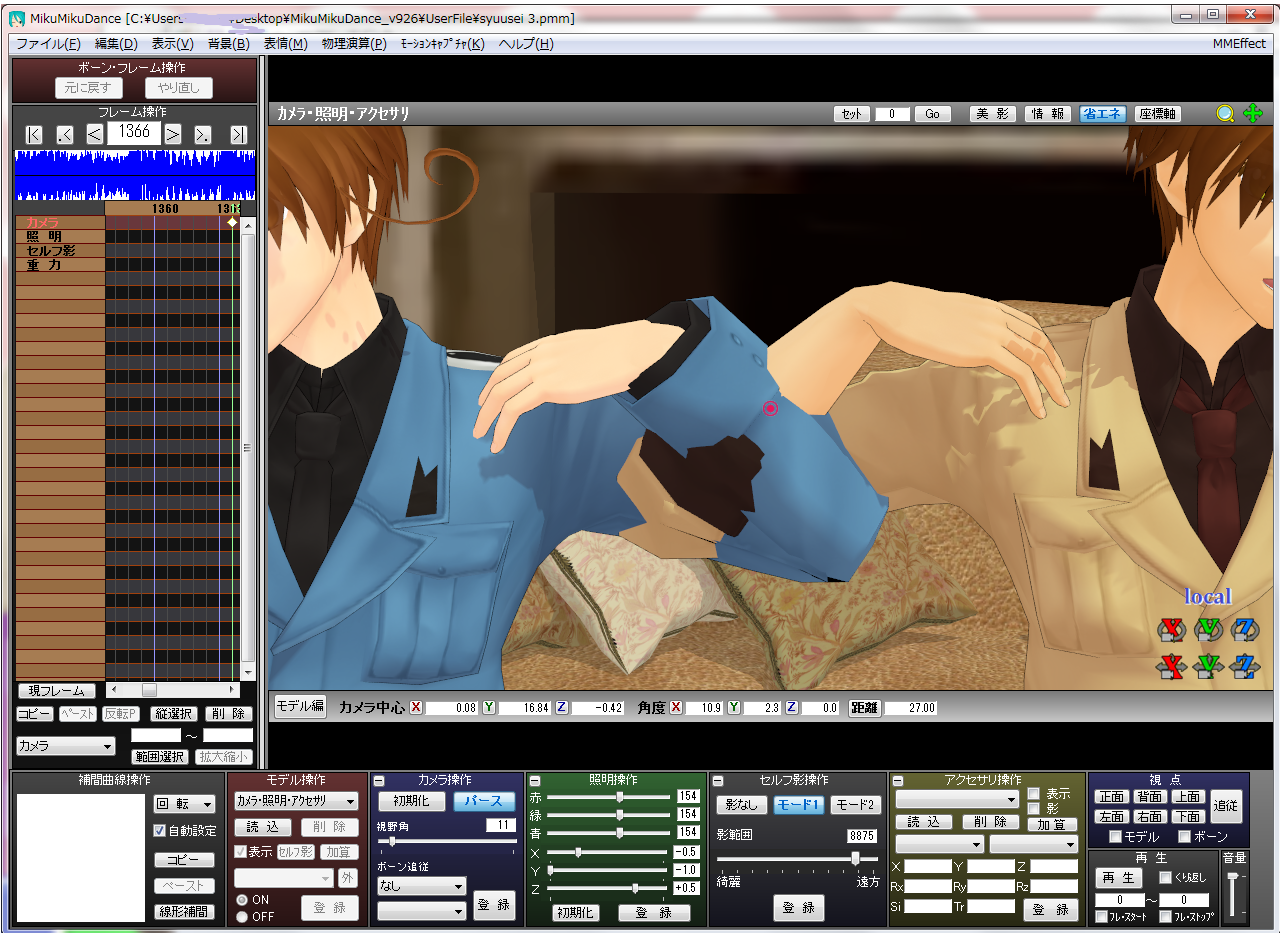This screenshot has height=933, width=1280.
Task: Collapse the セルフ影操作 panel minus icon
Action: [717, 781]
